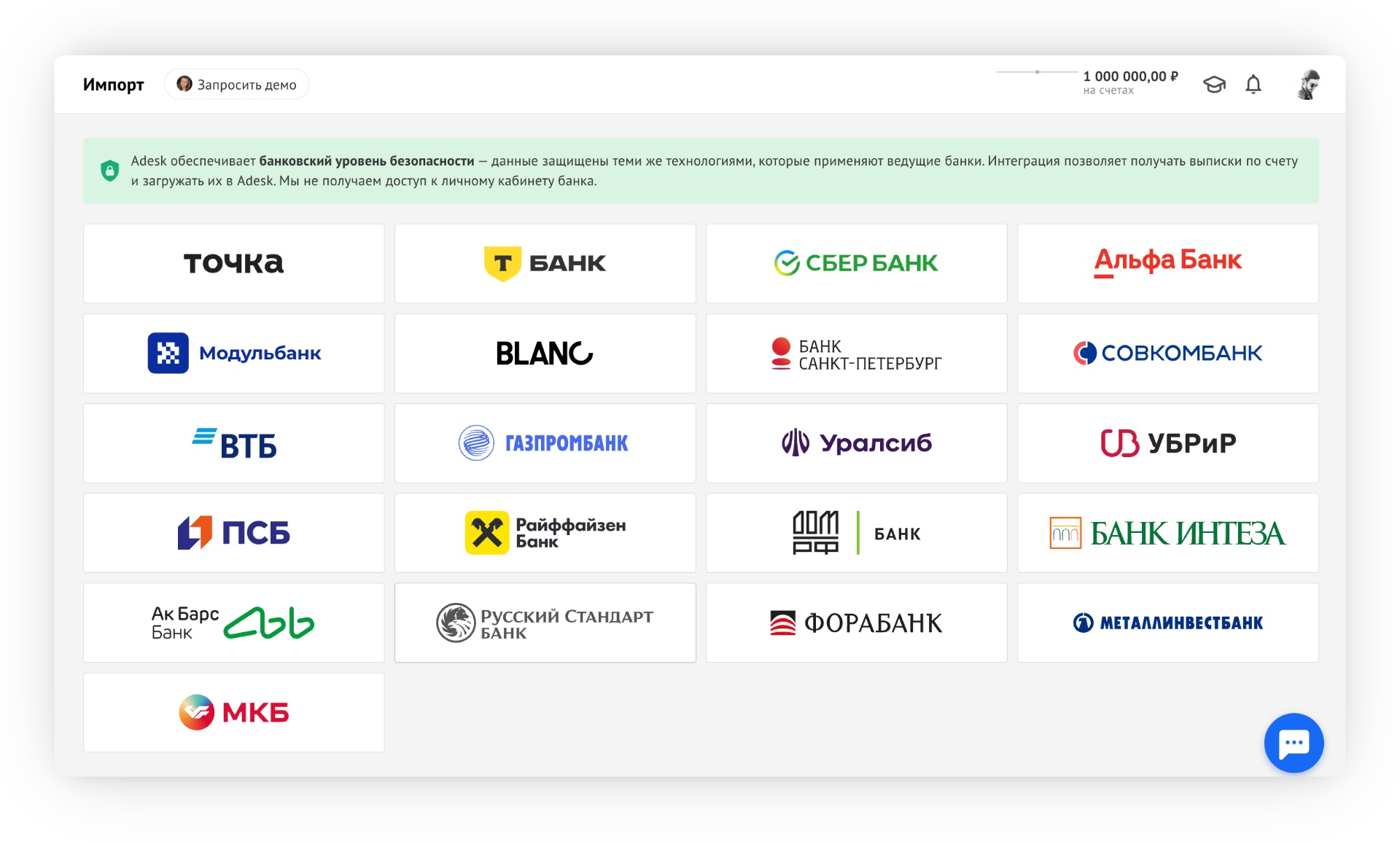Click the green security shield icon
The image size is (1400, 842).
(110, 171)
